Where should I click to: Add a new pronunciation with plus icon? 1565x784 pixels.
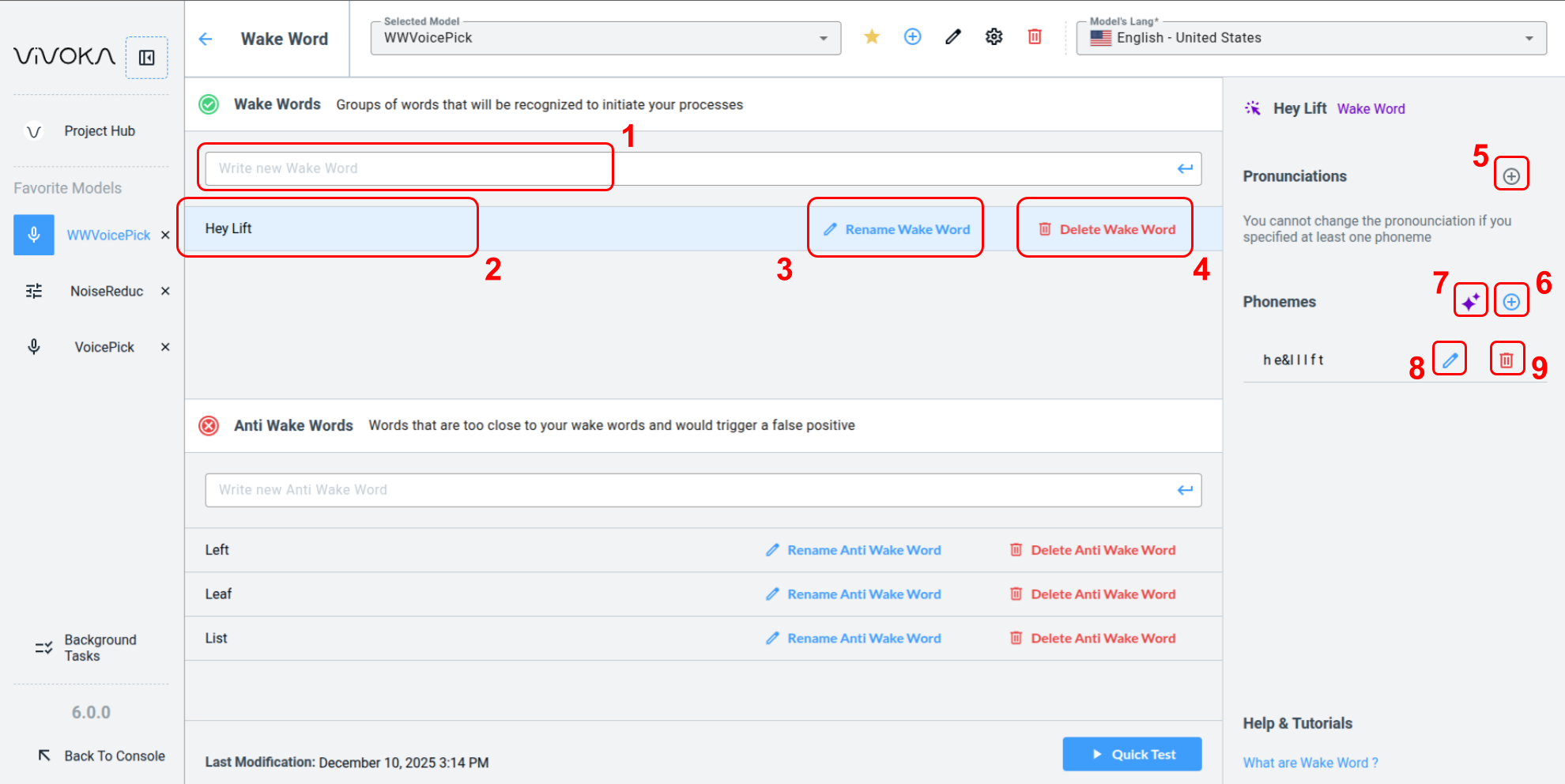tap(1510, 176)
